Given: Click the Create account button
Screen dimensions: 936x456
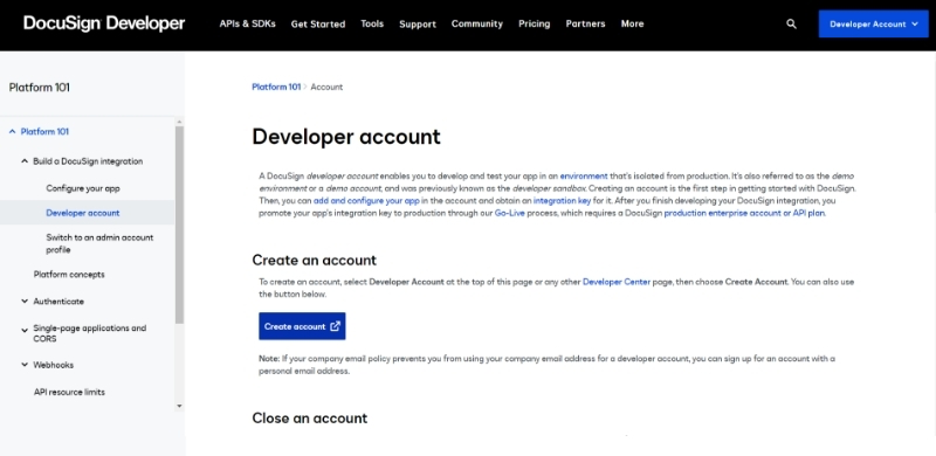Looking at the screenshot, I should click(x=302, y=326).
